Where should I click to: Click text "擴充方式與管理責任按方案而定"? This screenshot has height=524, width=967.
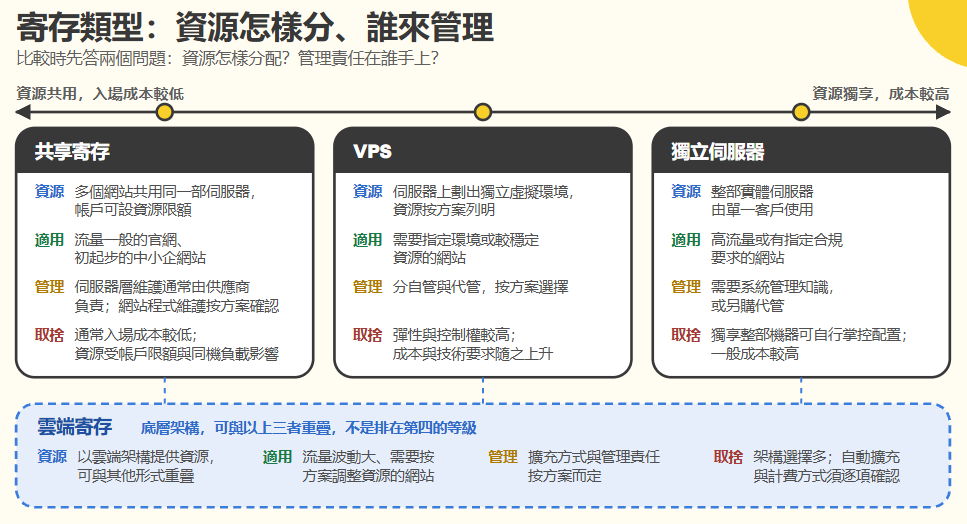[594, 467]
